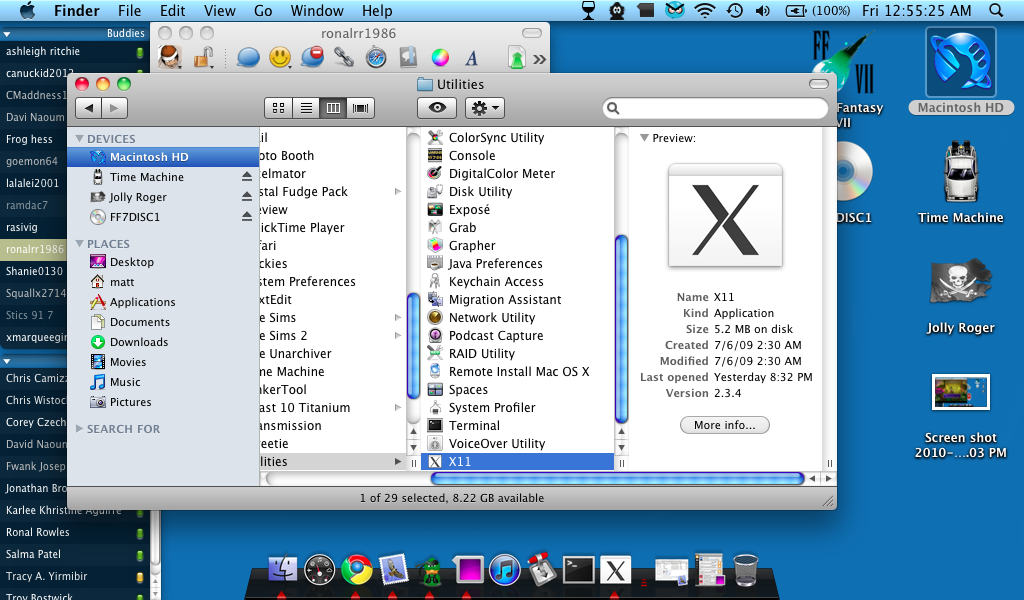This screenshot has height=600, width=1024.
Task: Select Console in the Utilities column
Action: point(472,156)
